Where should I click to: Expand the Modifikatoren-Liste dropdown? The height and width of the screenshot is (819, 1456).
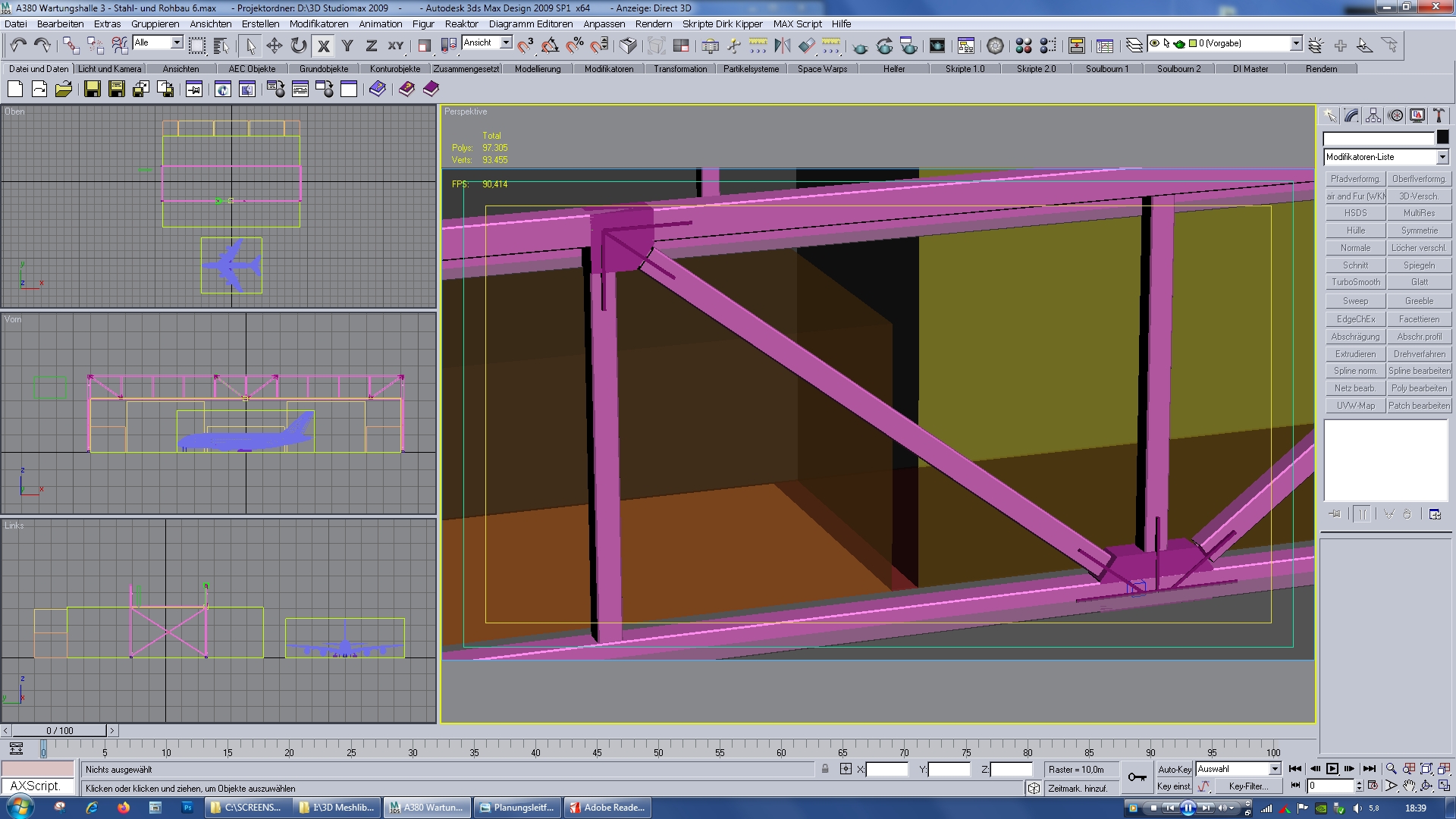point(1442,157)
